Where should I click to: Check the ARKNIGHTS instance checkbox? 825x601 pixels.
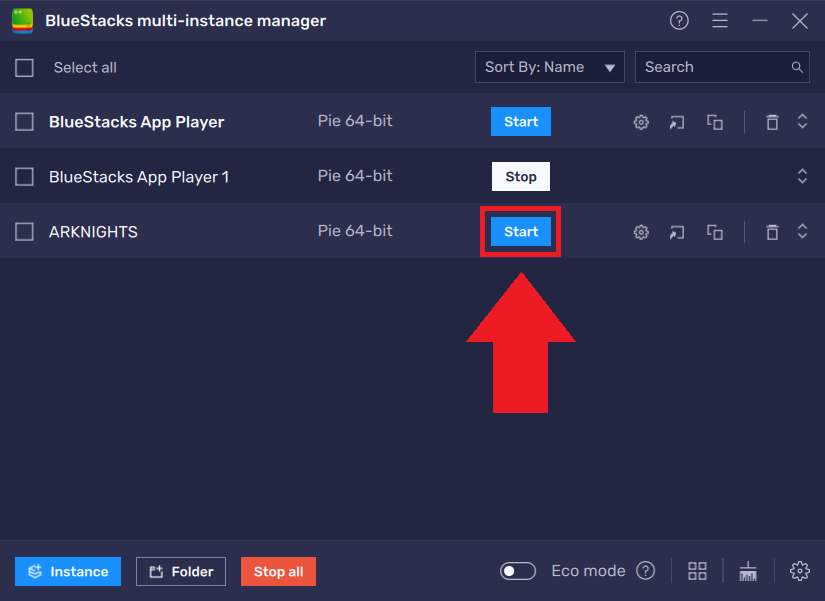(x=24, y=231)
